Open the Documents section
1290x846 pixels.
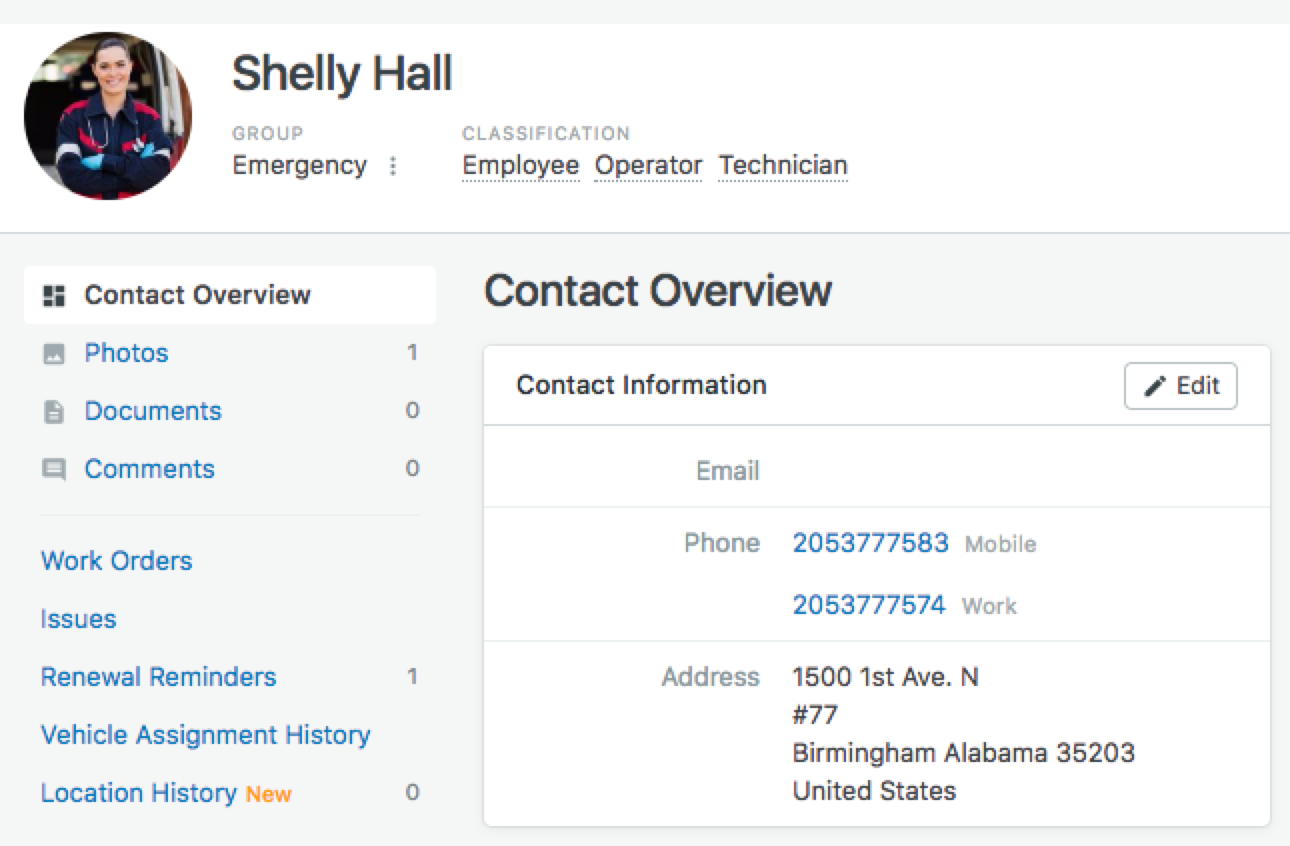153,411
